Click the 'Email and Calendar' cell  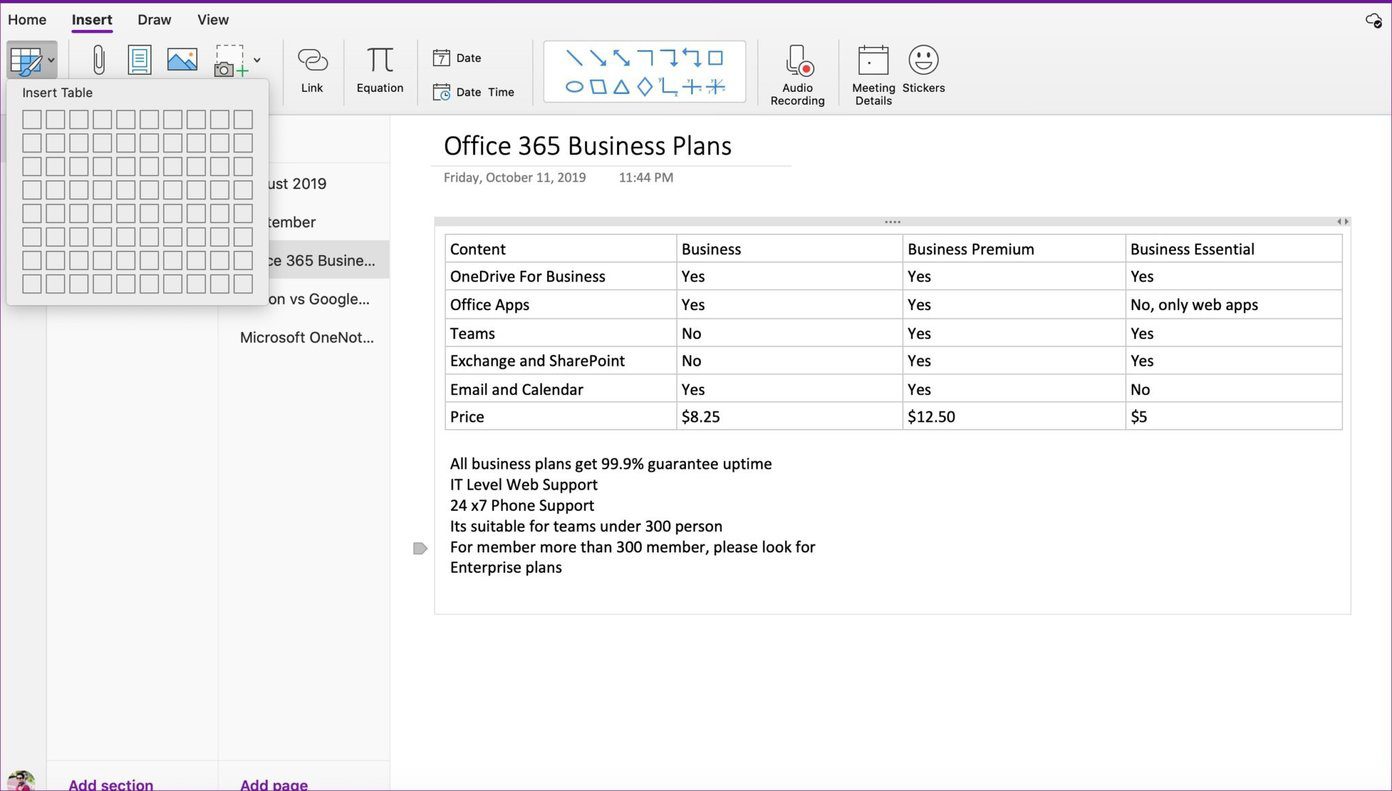[x=561, y=389]
